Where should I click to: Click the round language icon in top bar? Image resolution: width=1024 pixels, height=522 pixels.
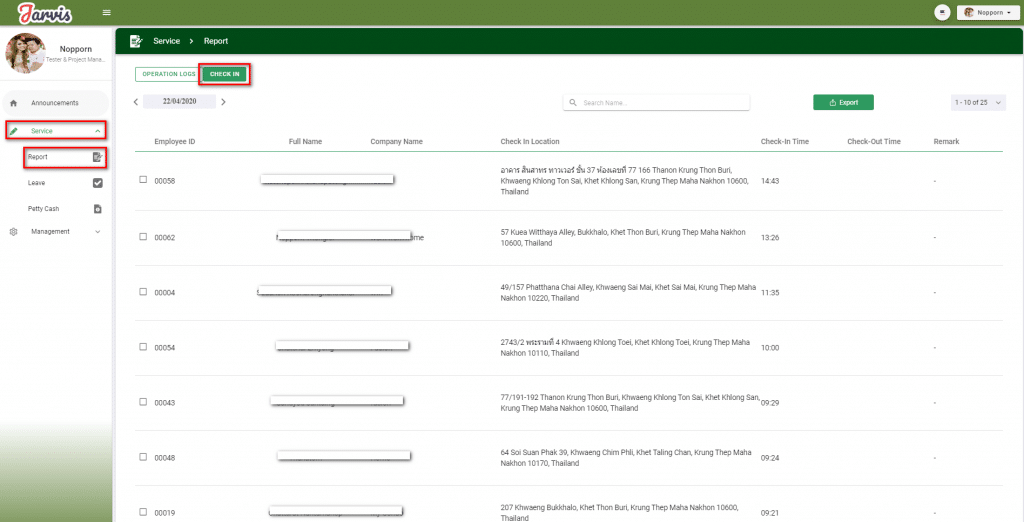coord(941,12)
